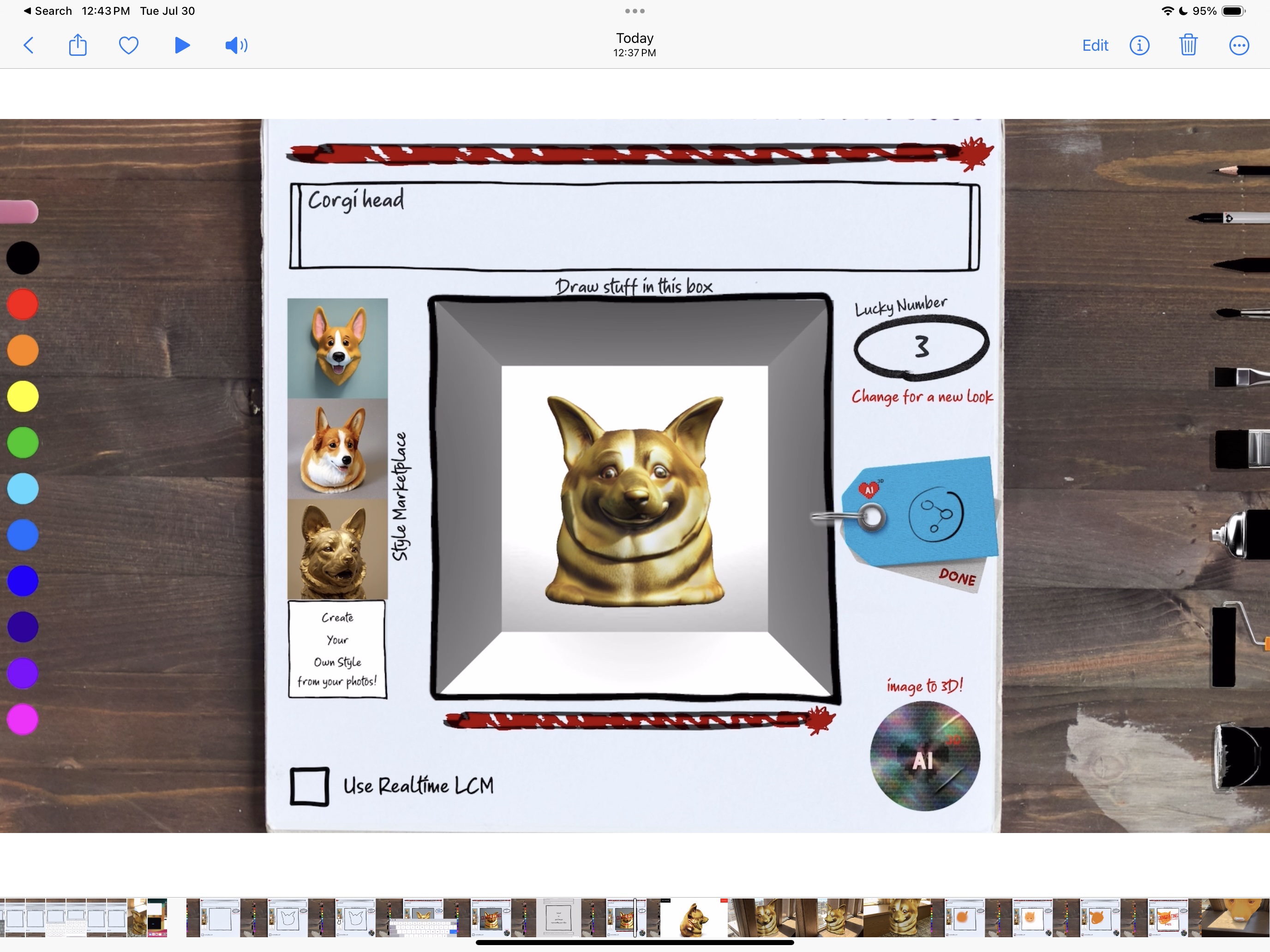Tap the Share icon in toolbar
1270x952 pixels.
(x=78, y=45)
